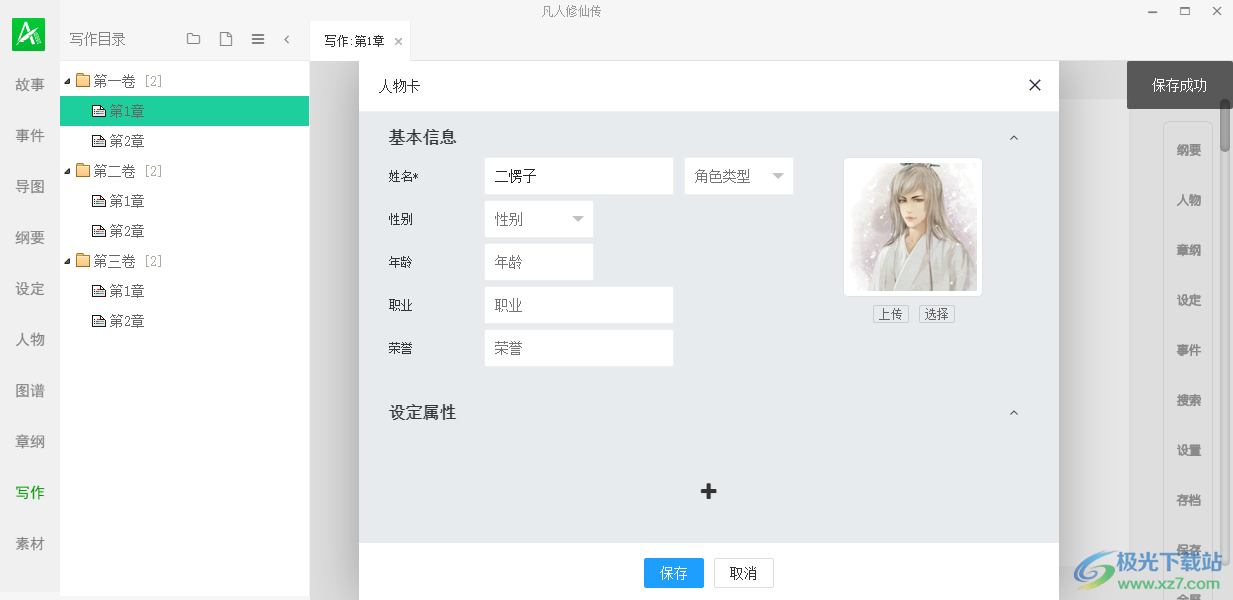Open the 故事 panel in the left sidebar
Image resolution: width=1233 pixels, height=600 pixels.
point(30,84)
